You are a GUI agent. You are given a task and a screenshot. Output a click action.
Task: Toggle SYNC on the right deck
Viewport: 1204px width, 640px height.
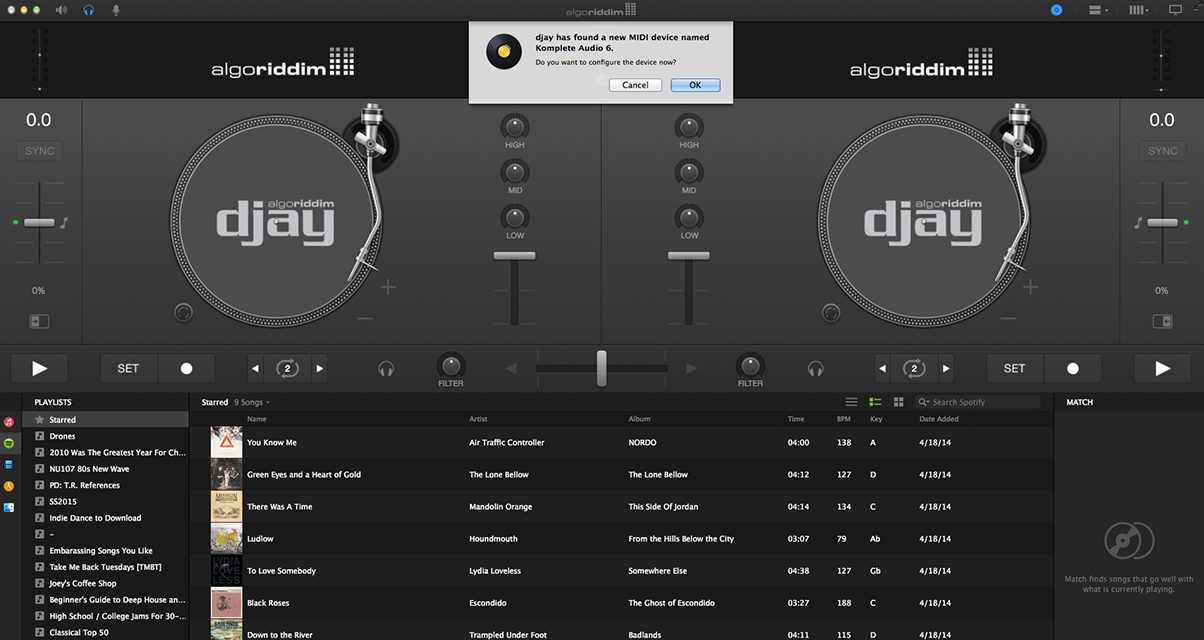[x=1162, y=151]
